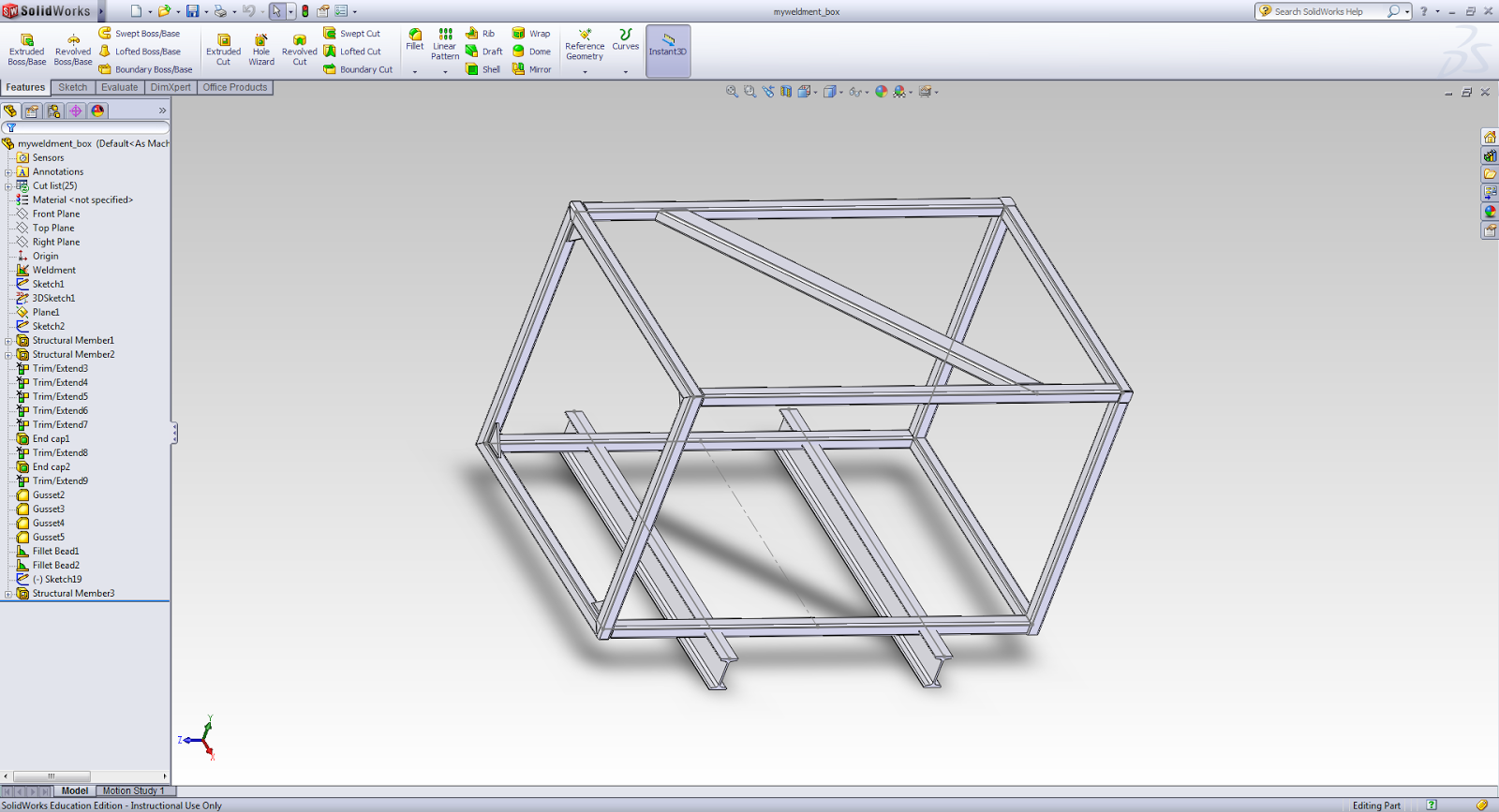The image size is (1499, 812).
Task: Select Trim/Extend7 in feature tree
Action: (60, 425)
